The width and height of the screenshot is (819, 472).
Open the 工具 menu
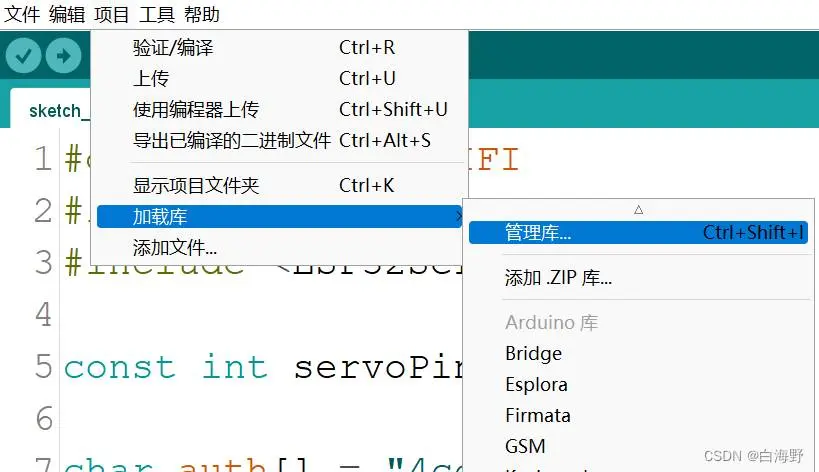click(157, 14)
